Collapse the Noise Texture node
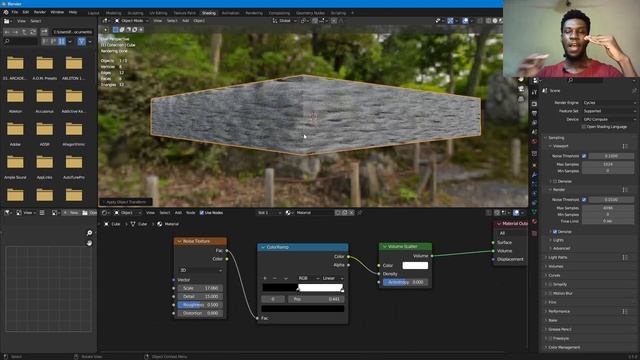 pyautogui.click(x=179, y=241)
